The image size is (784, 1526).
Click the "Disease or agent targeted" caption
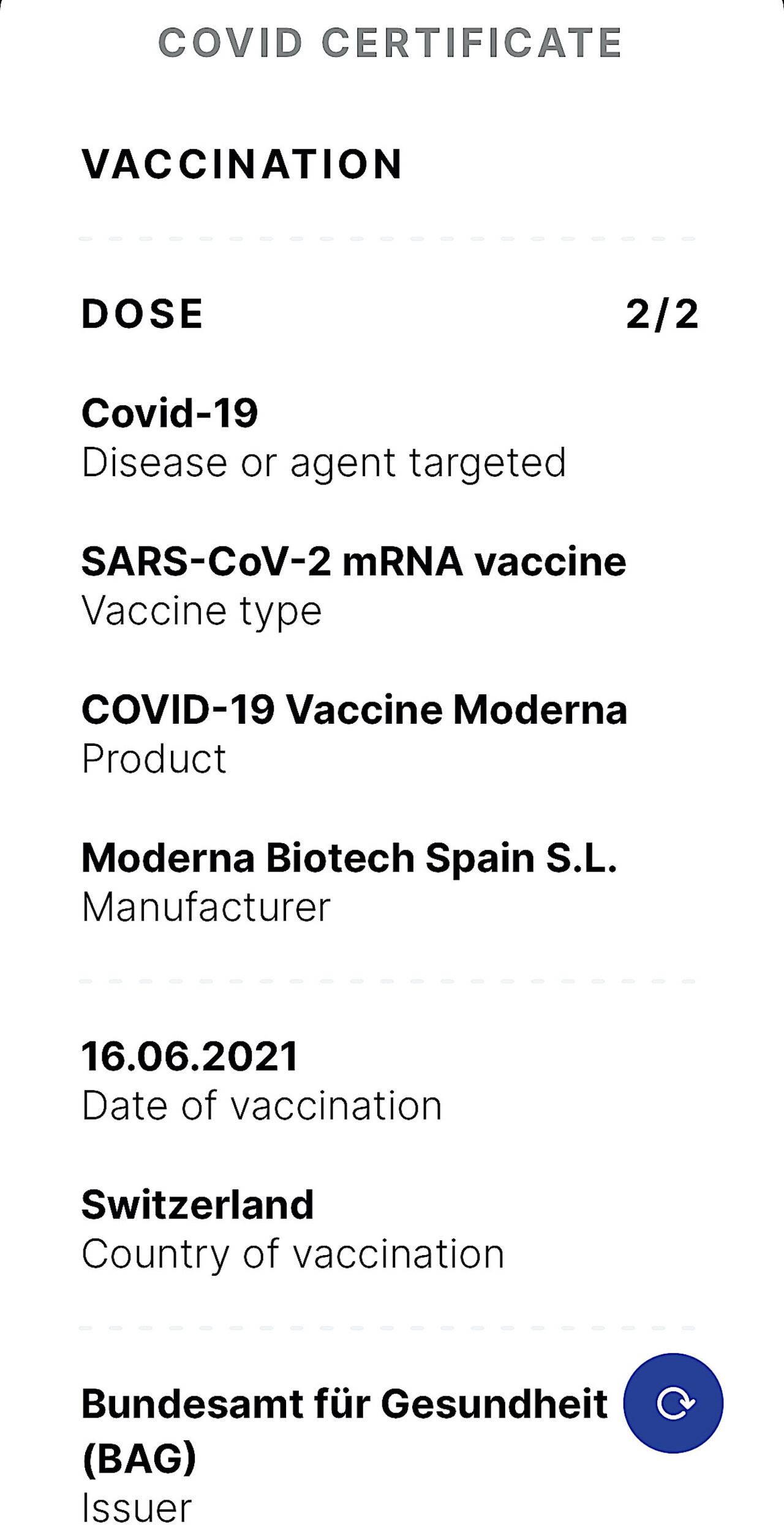(323, 462)
